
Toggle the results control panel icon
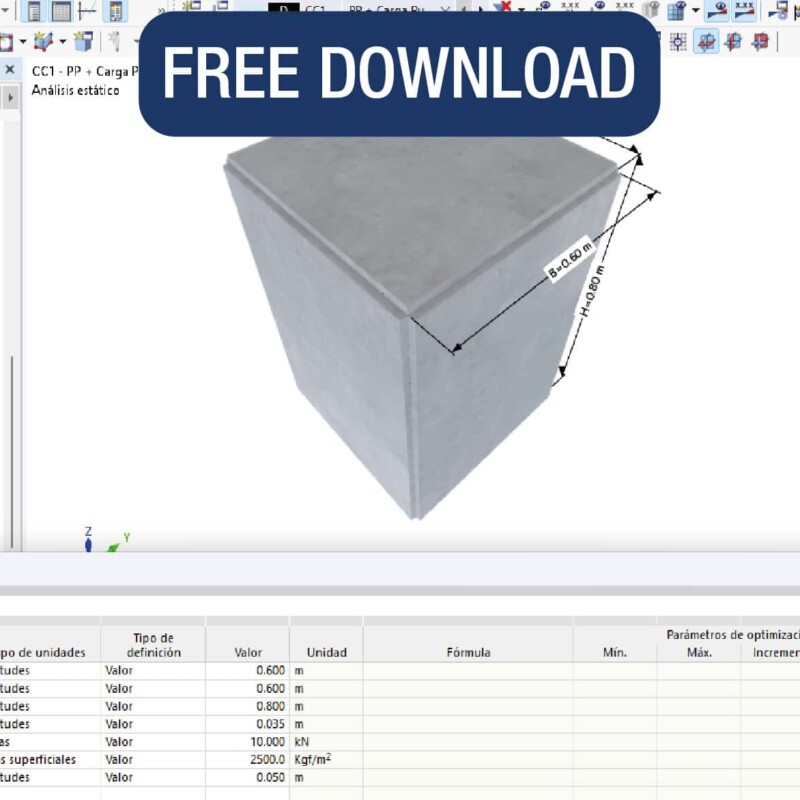[116, 10]
